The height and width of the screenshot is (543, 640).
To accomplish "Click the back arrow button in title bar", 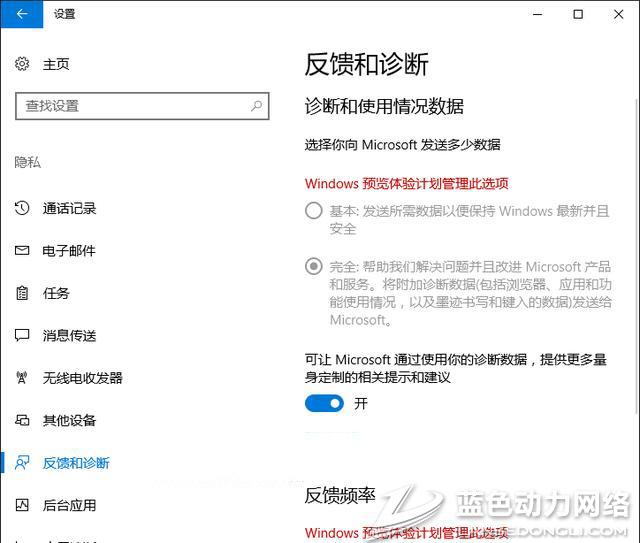I will (22, 14).
